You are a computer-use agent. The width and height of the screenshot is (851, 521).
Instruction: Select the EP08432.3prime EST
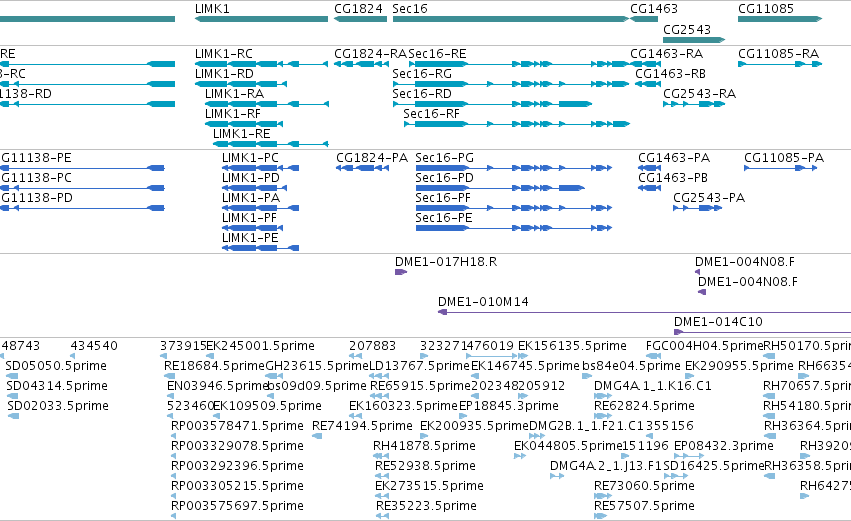689,456
